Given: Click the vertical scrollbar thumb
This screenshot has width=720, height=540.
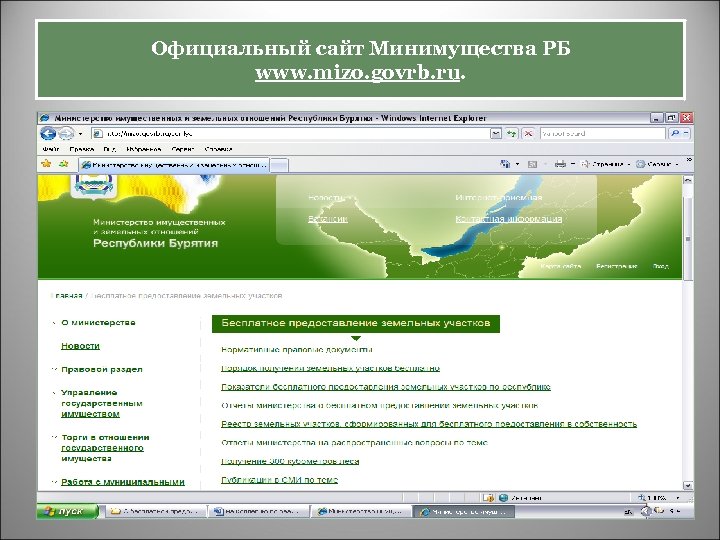Looking at the screenshot, I should (x=688, y=238).
